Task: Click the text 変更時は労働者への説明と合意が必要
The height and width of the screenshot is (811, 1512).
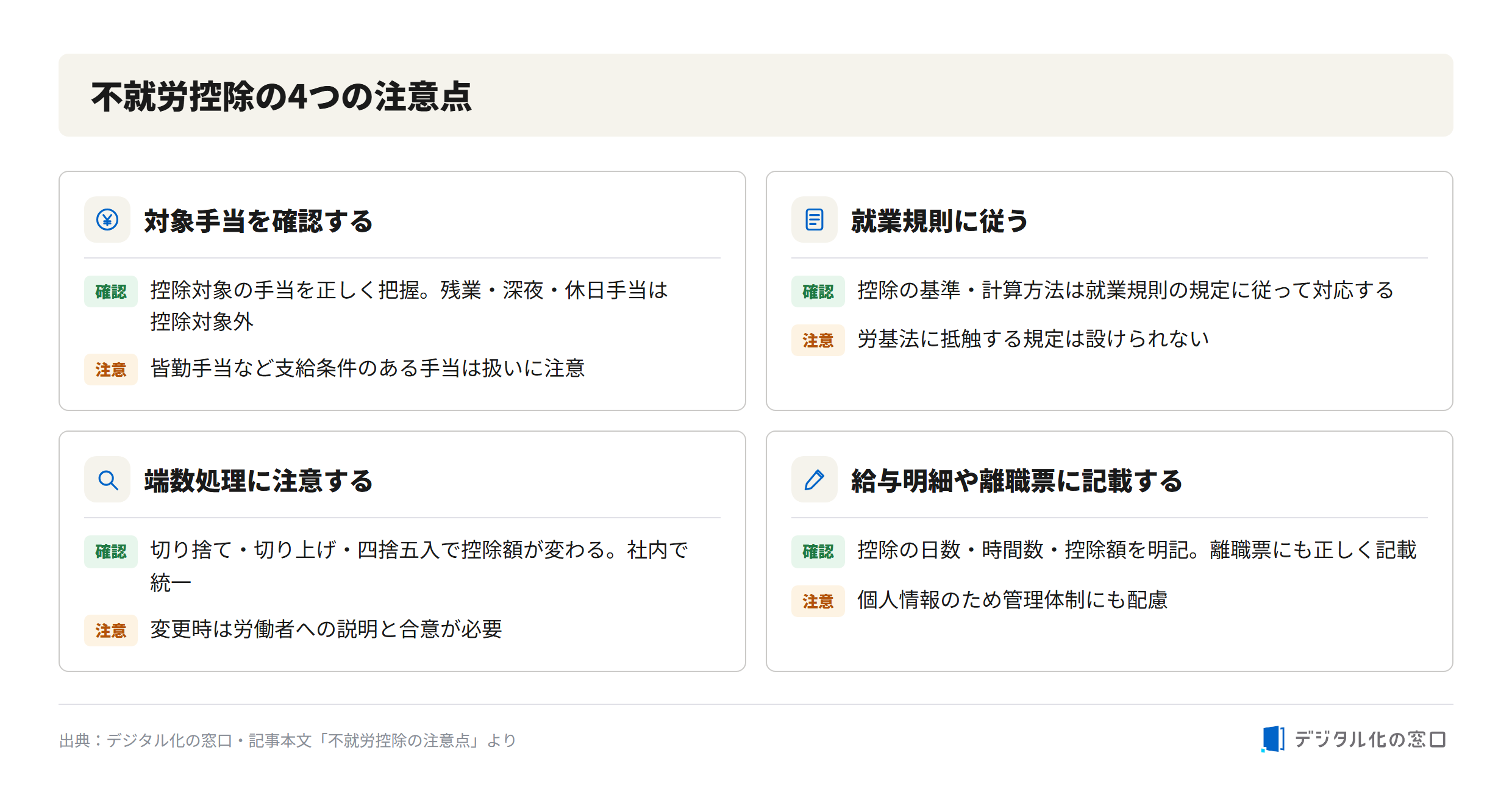Action: point(326,629)
